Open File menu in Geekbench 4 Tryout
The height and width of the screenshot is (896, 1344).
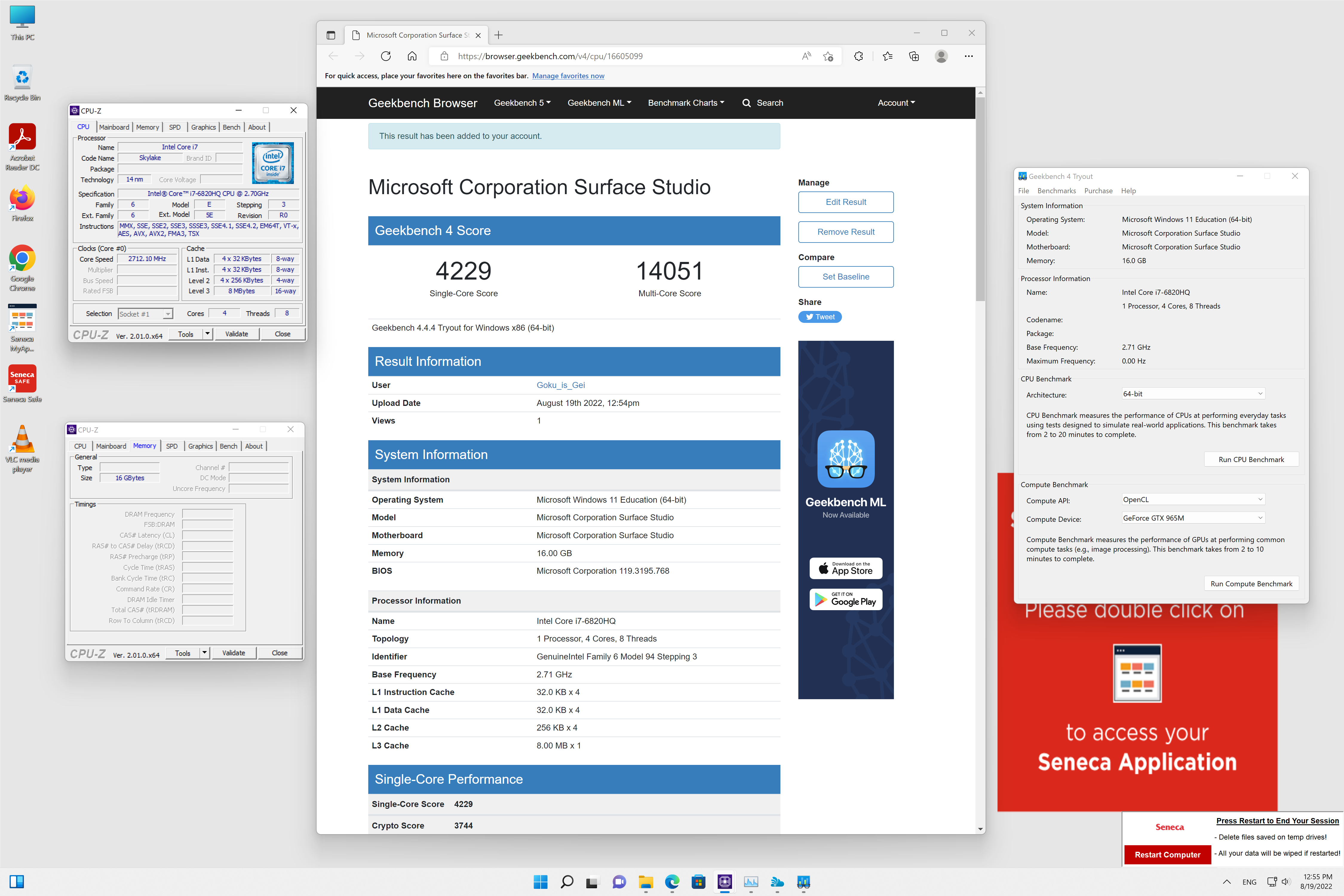(x=1024, y=191)
